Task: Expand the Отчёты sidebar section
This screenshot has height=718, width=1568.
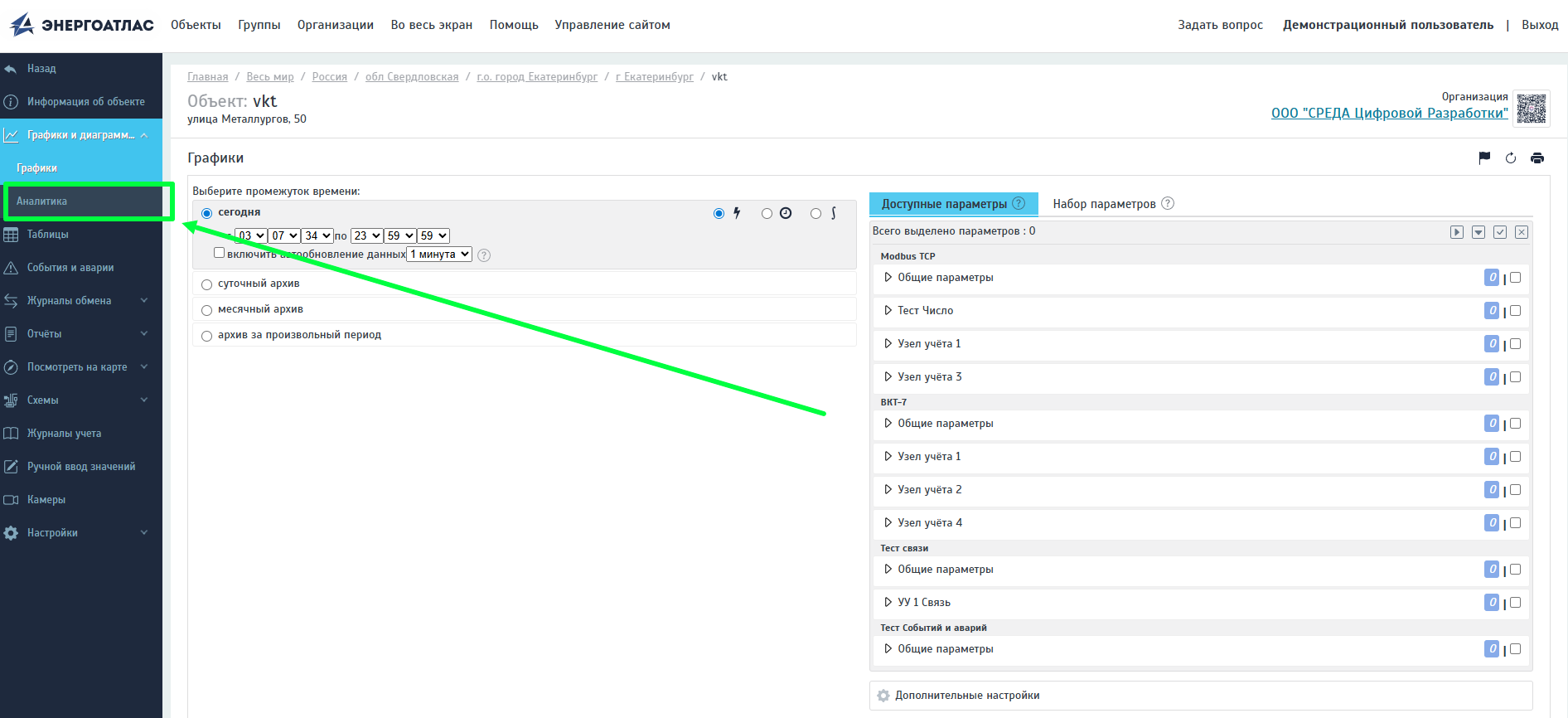Action: [81, 334]
